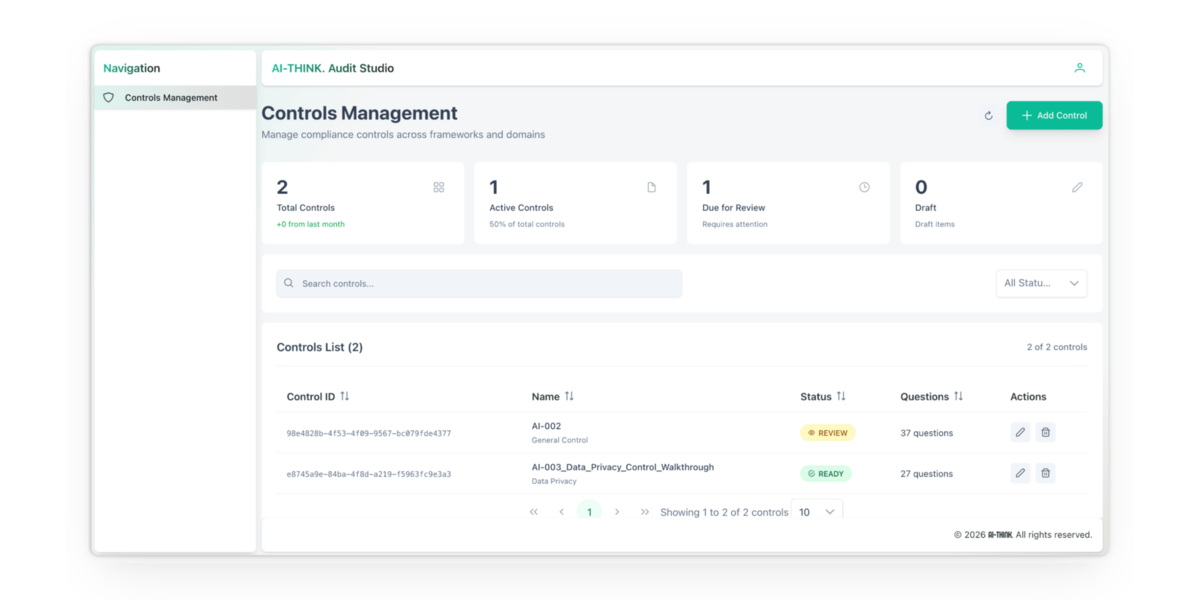Image resolution: width=1200 pixels, height=600 pixels.
Task: Sort the table by Control ID
Action: [344, 397]
